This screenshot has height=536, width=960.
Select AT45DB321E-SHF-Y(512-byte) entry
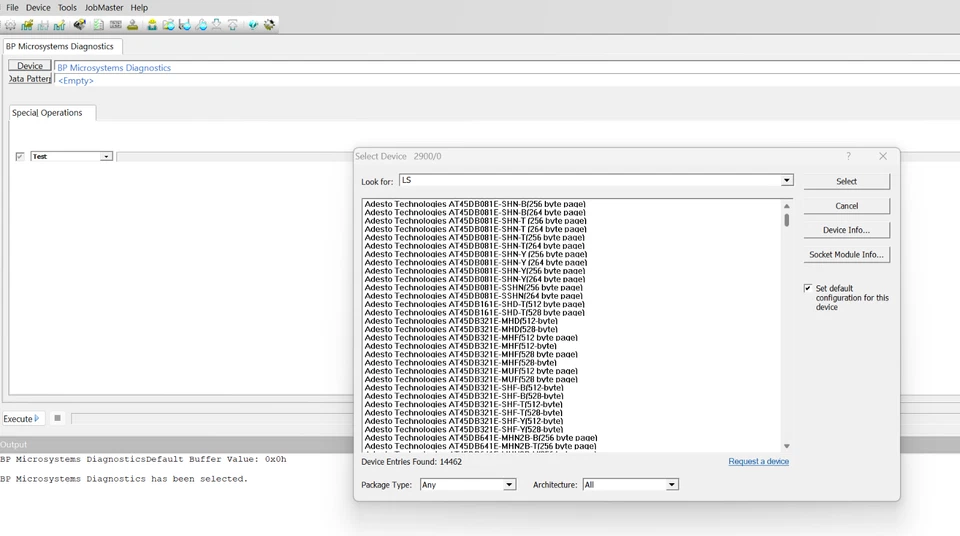coord(463,421)
